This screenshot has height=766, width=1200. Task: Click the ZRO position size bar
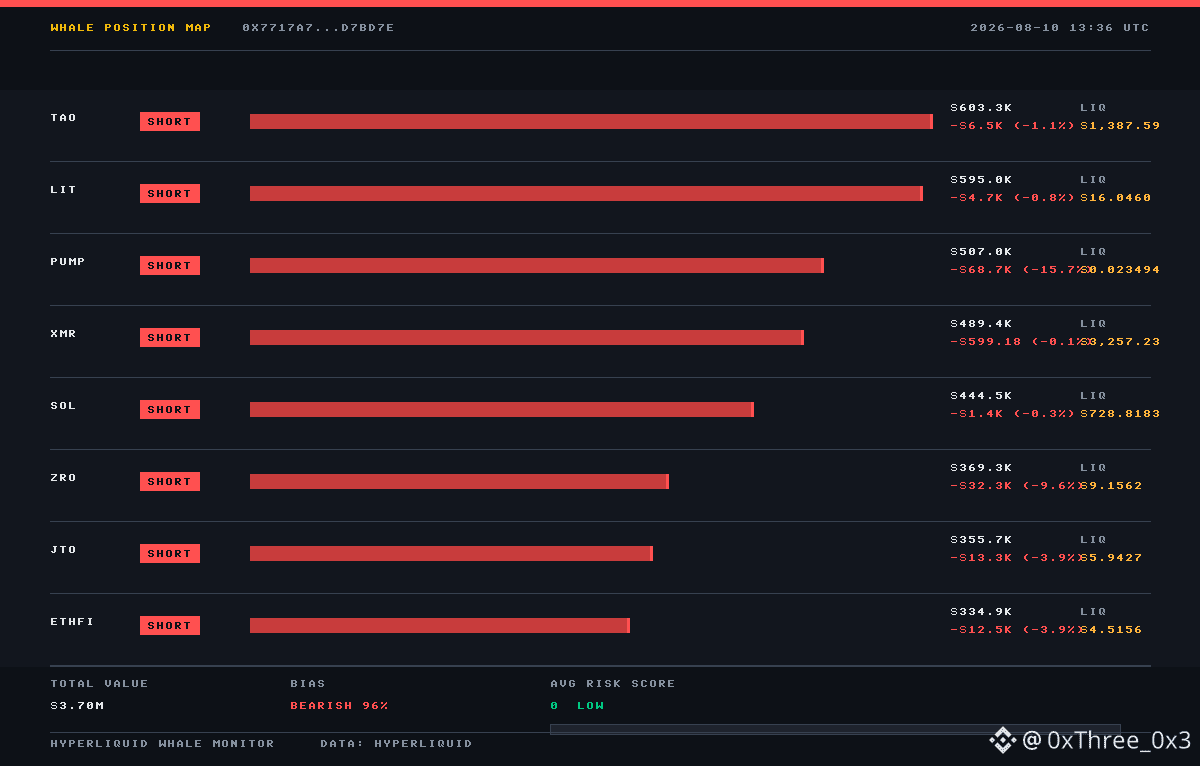pos(459,482)
